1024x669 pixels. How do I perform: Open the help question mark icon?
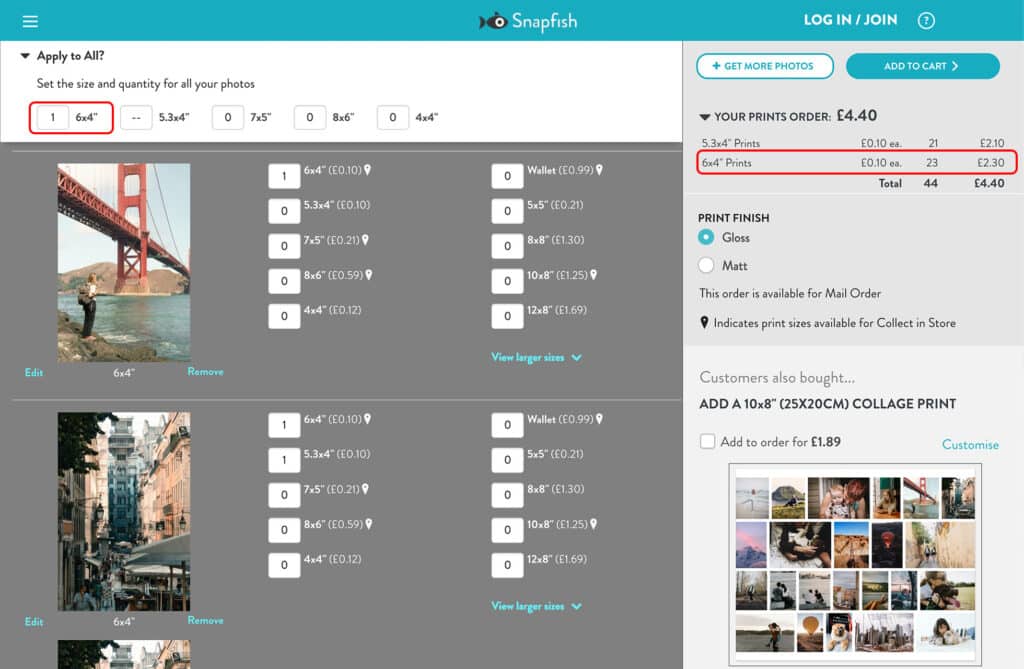point(926,21)
